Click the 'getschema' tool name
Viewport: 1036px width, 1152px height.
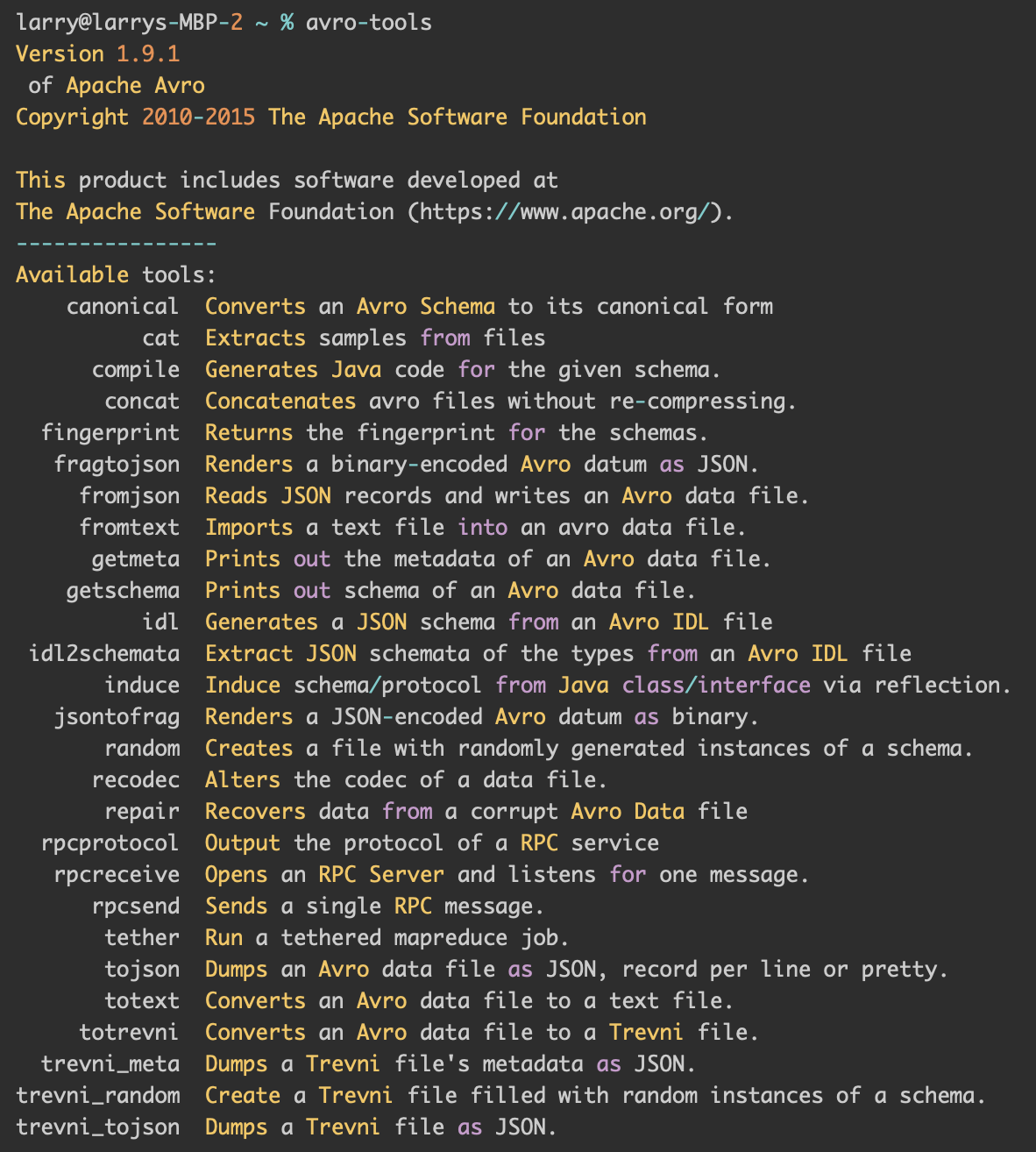click(123, 590)
